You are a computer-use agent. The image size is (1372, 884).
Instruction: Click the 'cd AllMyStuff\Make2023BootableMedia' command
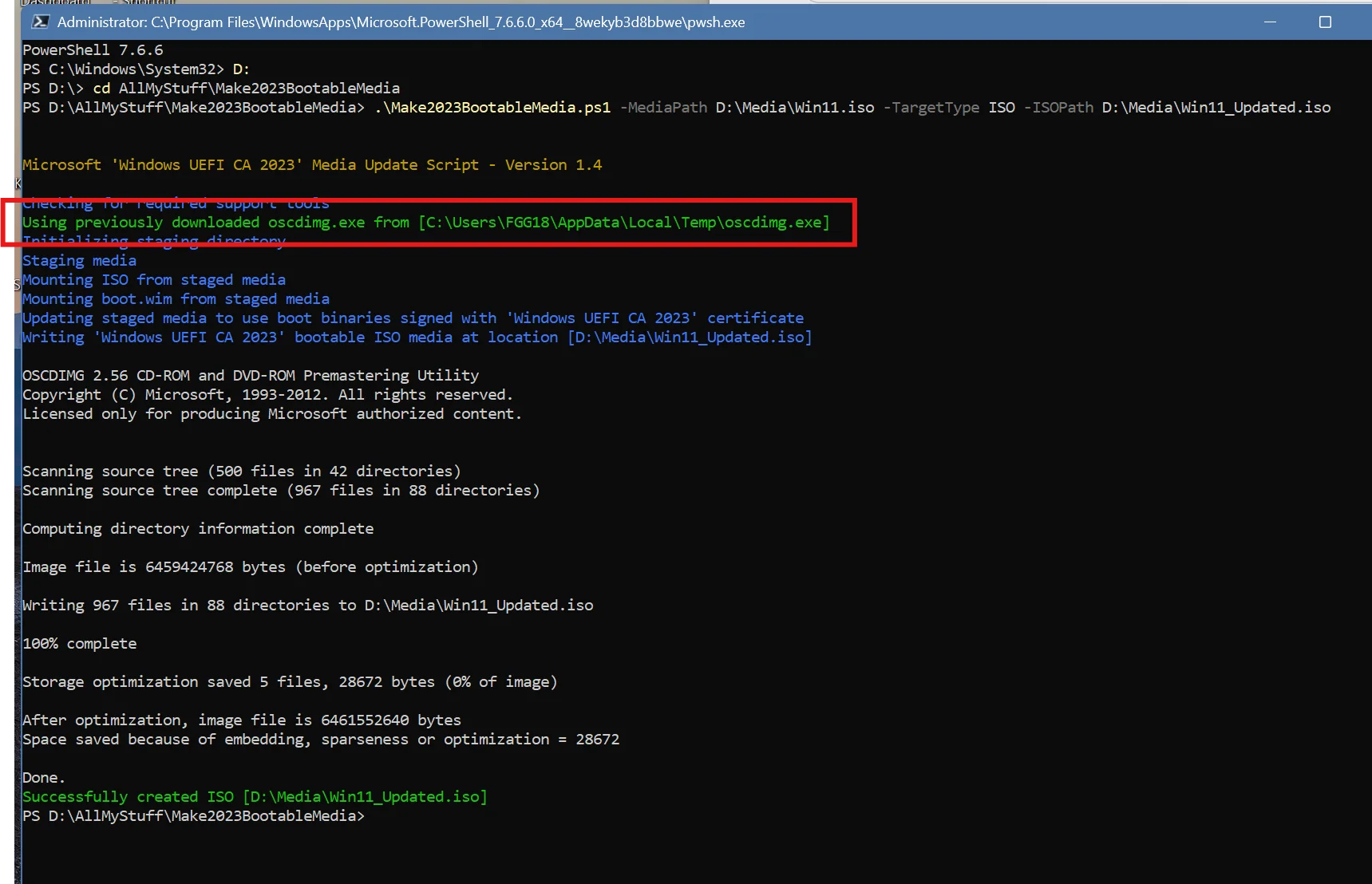pyautogui.click(x=247, y=89)
